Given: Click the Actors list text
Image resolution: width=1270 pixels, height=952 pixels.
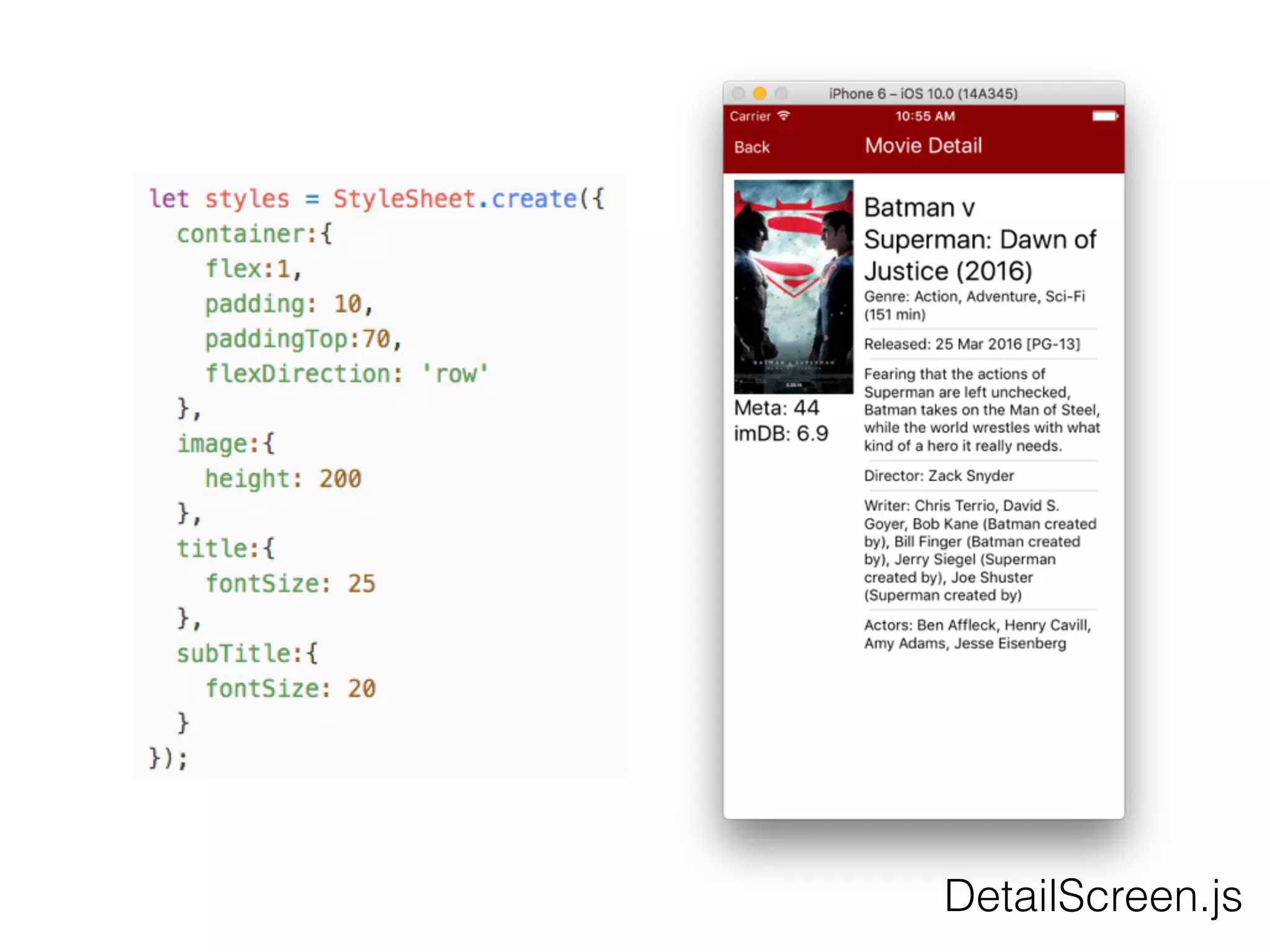Looking at the screenshot, I should [977, 634].
